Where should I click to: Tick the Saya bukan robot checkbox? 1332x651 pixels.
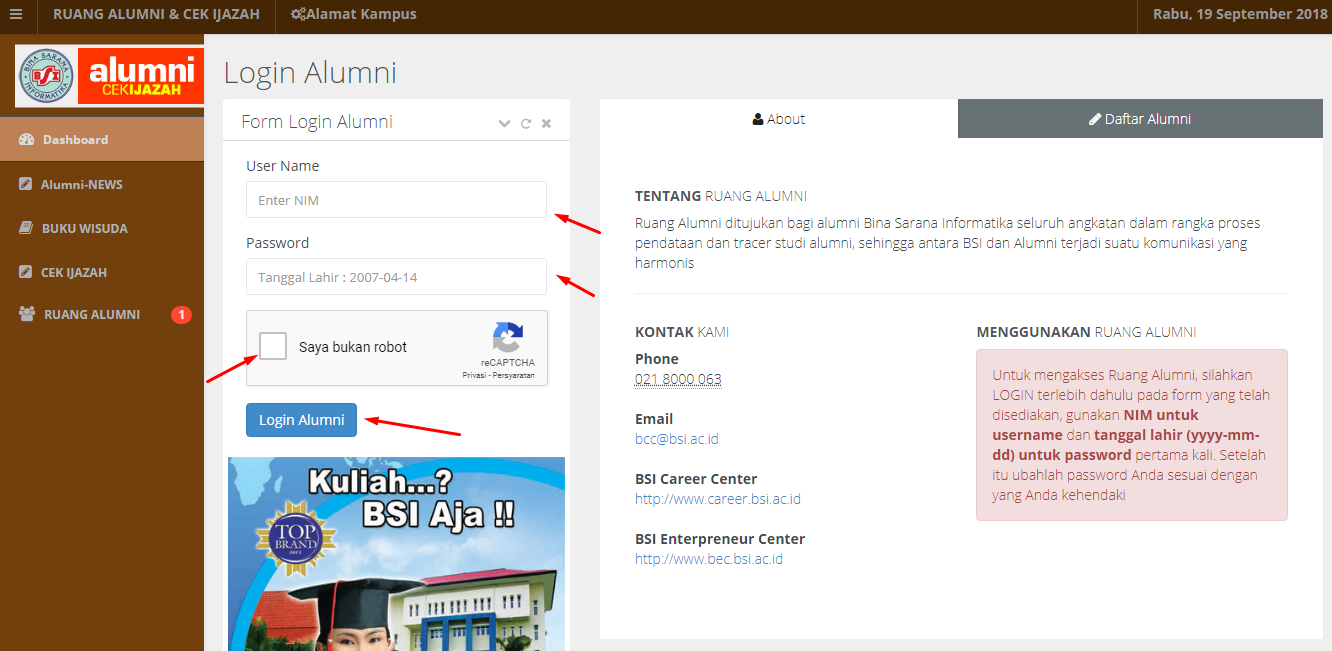coord(273,347)
